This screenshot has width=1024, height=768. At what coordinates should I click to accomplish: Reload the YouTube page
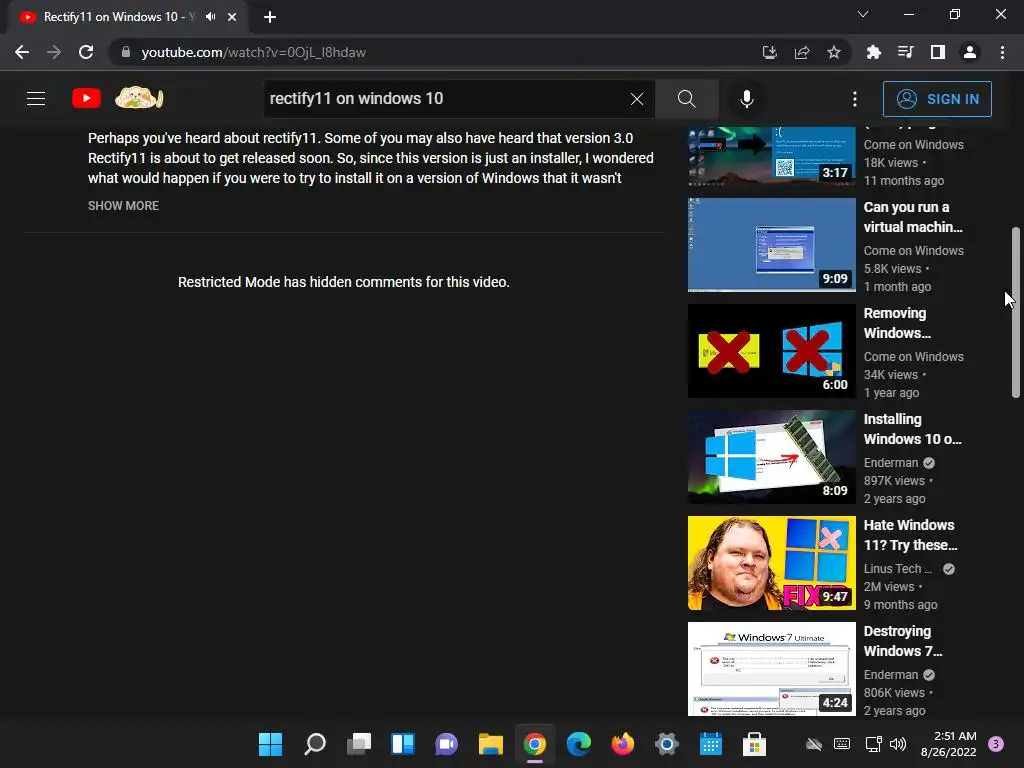coord(86,52)
